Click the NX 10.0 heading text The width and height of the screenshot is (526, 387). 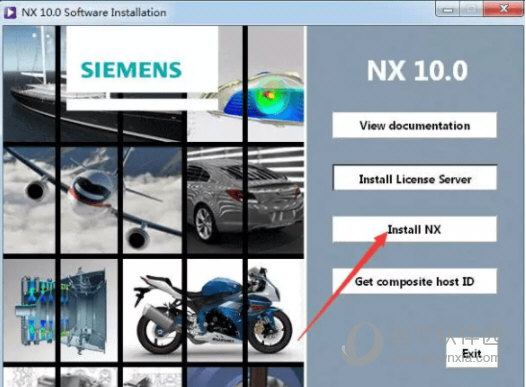pos(417,70)
